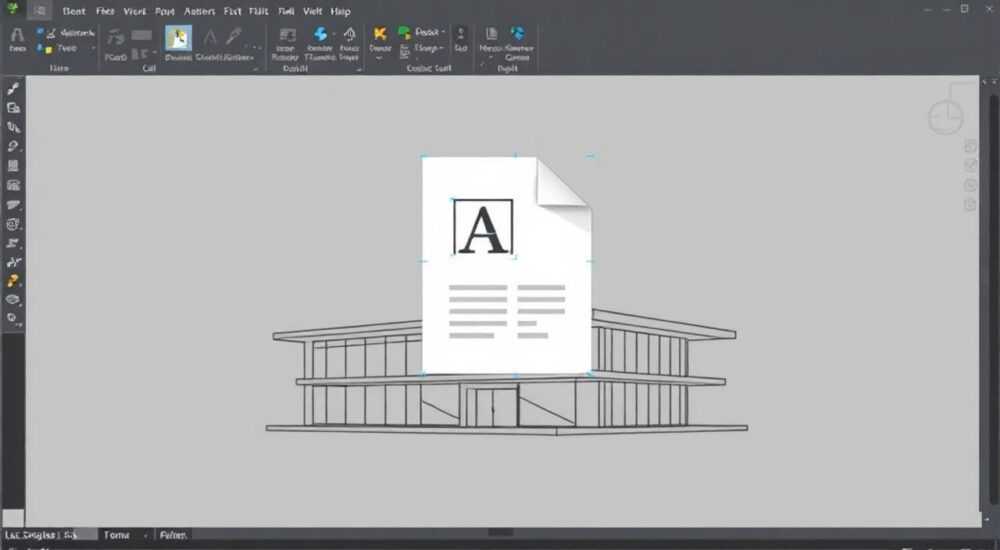Click the microphone-shaped ribbon icon
Viewport: 1000px width, 550px height.
coord(234,36)
